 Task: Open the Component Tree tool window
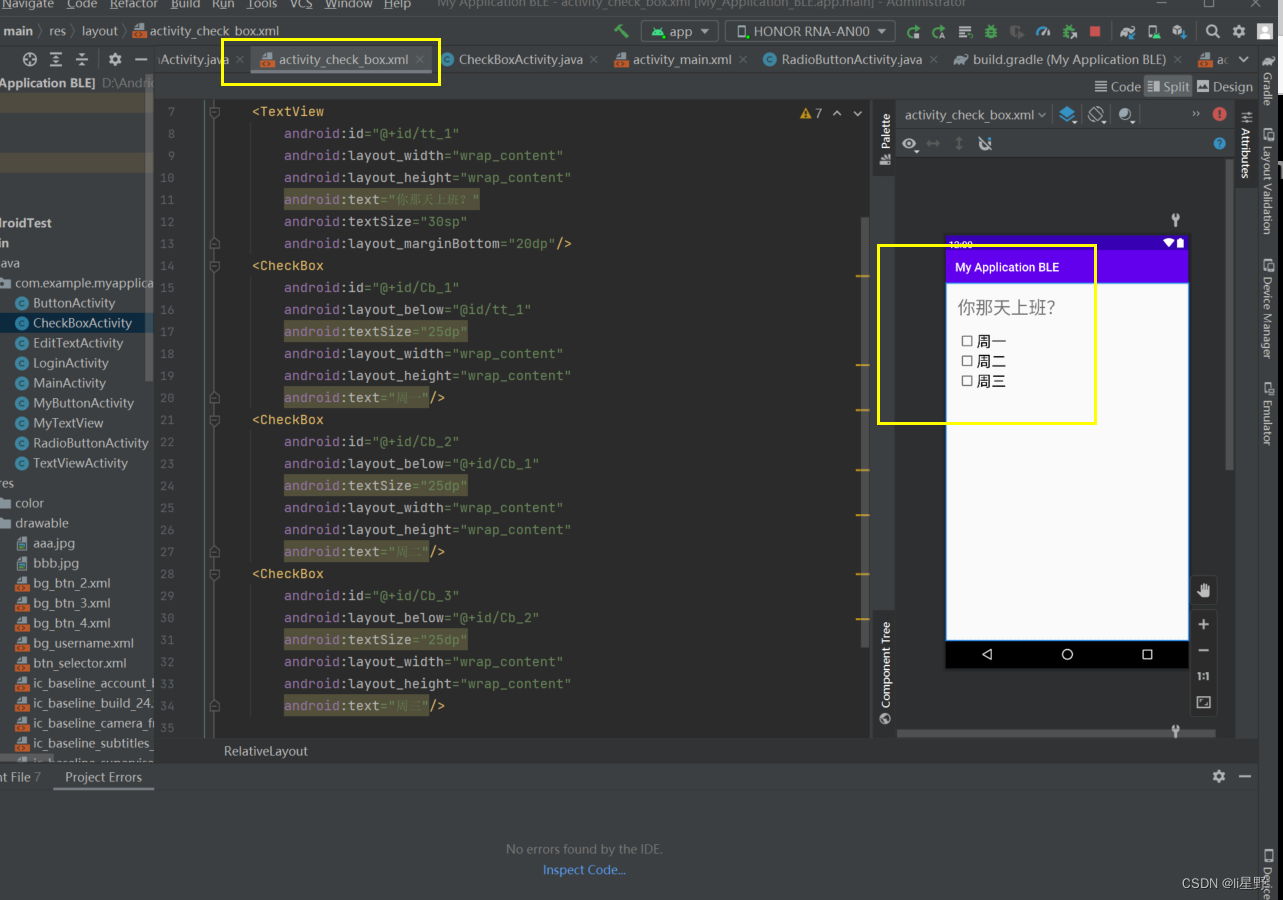tap(885, 673)
